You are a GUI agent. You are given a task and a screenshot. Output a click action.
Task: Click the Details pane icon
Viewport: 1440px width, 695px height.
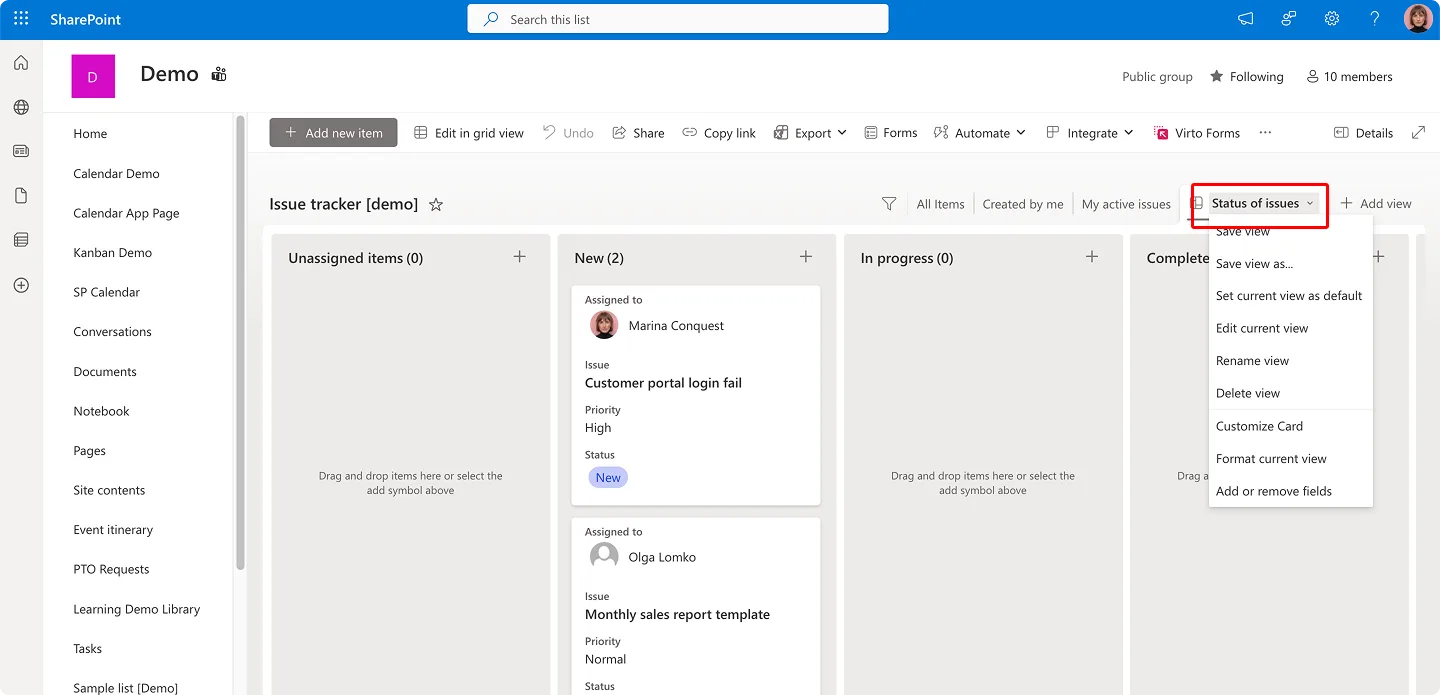coord(1363,132)
